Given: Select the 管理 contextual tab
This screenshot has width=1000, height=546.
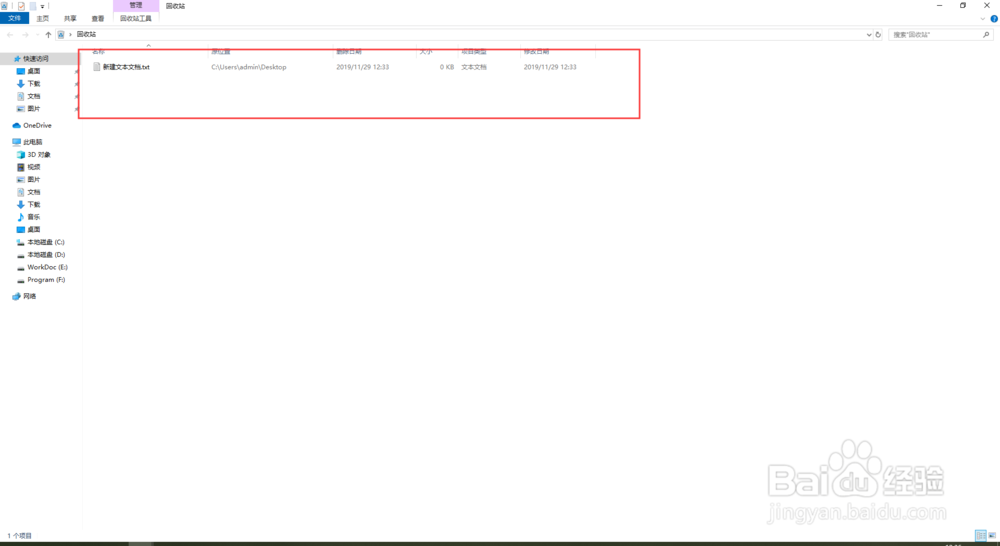Looking at the screenshot, I should coord(136,5).
